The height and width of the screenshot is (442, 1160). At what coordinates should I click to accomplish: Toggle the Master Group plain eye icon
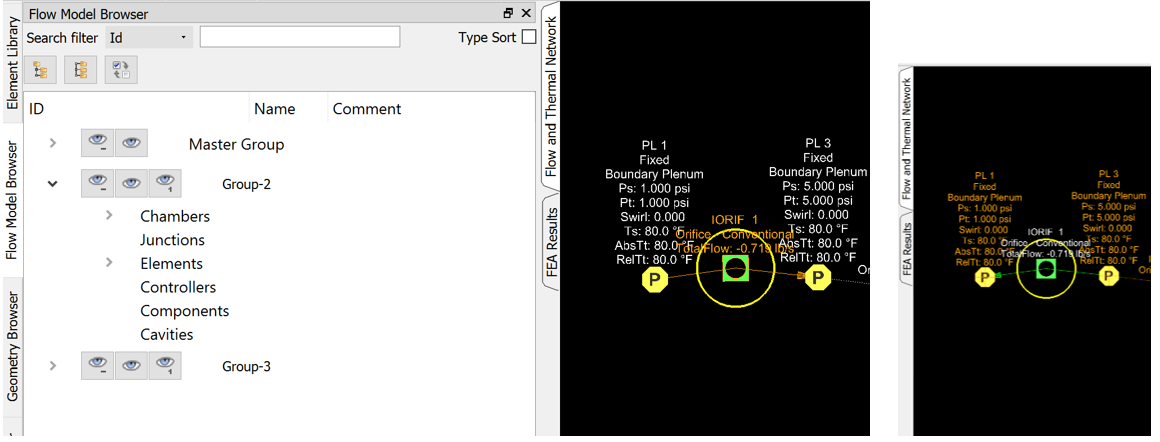pyautogui.click(x=131, y=144)
